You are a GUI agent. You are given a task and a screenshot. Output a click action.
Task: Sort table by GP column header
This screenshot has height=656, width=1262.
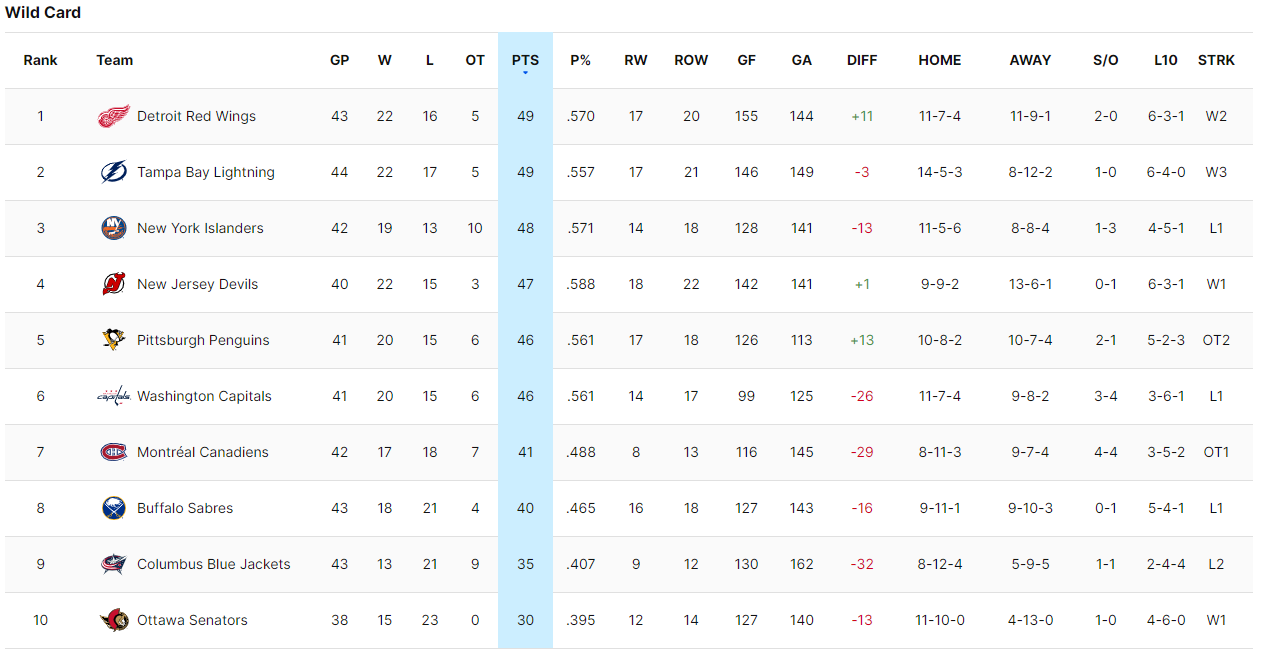(339, 60)
